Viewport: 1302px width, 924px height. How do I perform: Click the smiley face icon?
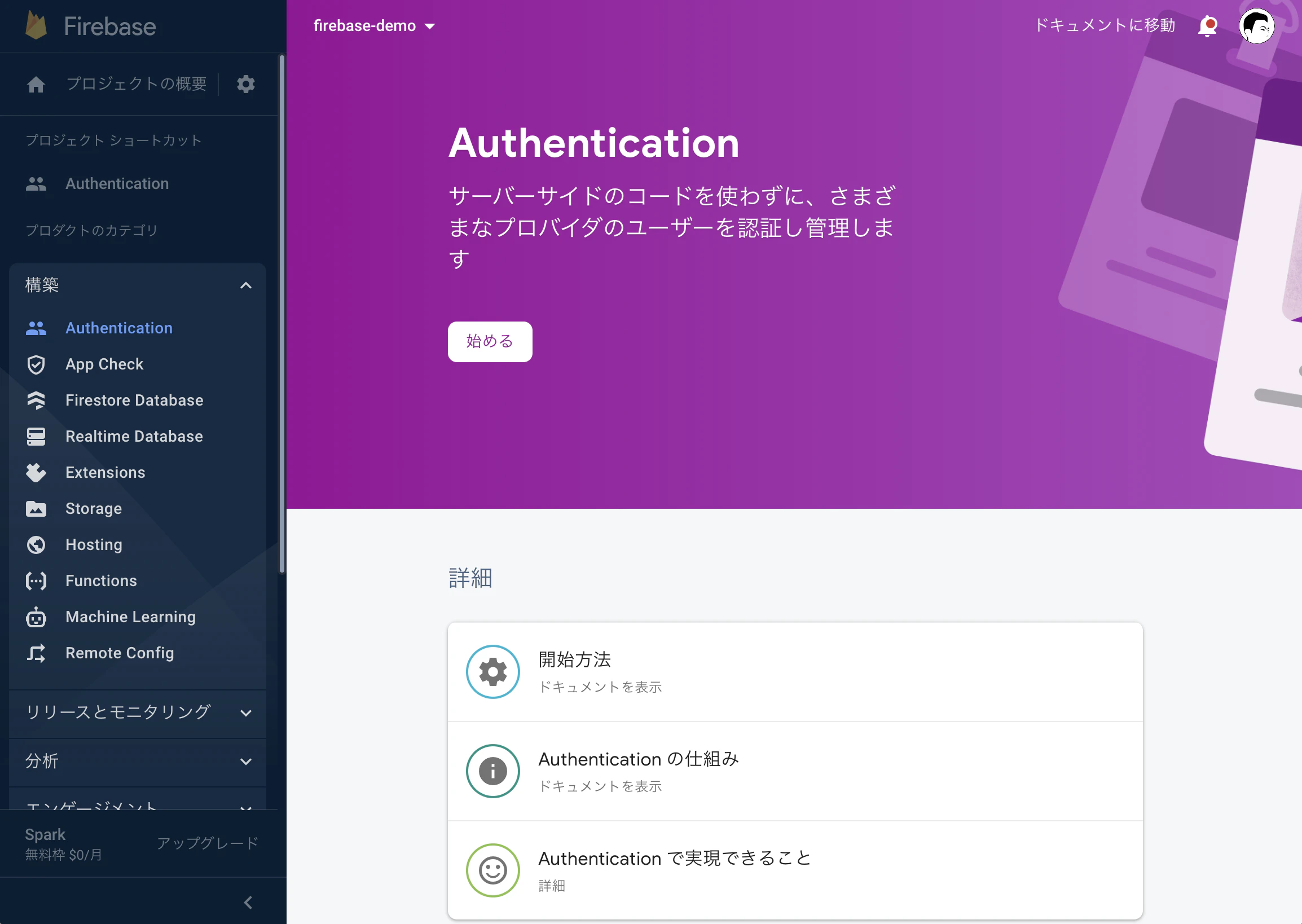493,870
